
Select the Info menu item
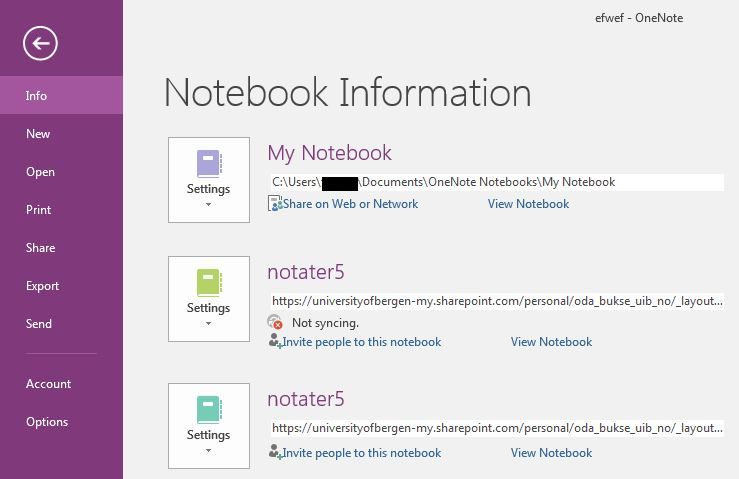point(37,96)
